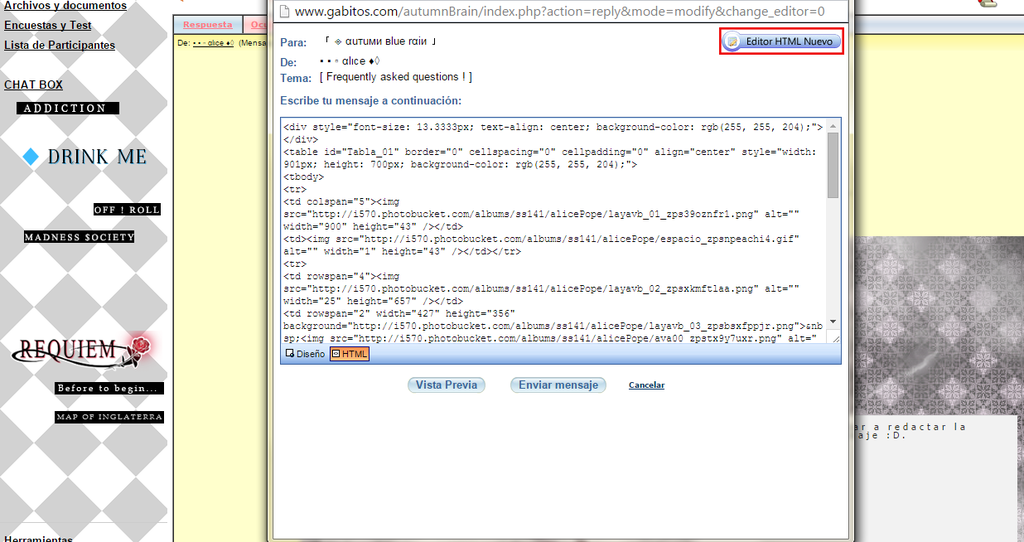Click inside the HTML message text area
This screenshot has width=1024, height=542.
pyautogui.click(x=550, y=230)
